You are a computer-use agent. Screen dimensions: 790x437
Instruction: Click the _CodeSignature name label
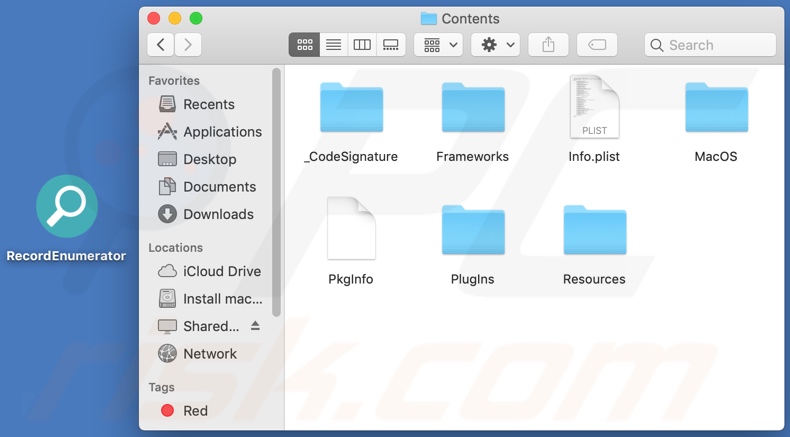click(351, 157)
